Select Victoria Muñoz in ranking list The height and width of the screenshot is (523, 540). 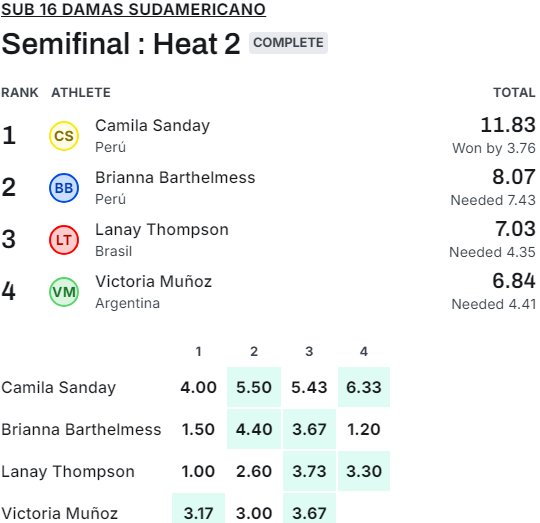tap(153, 281)
